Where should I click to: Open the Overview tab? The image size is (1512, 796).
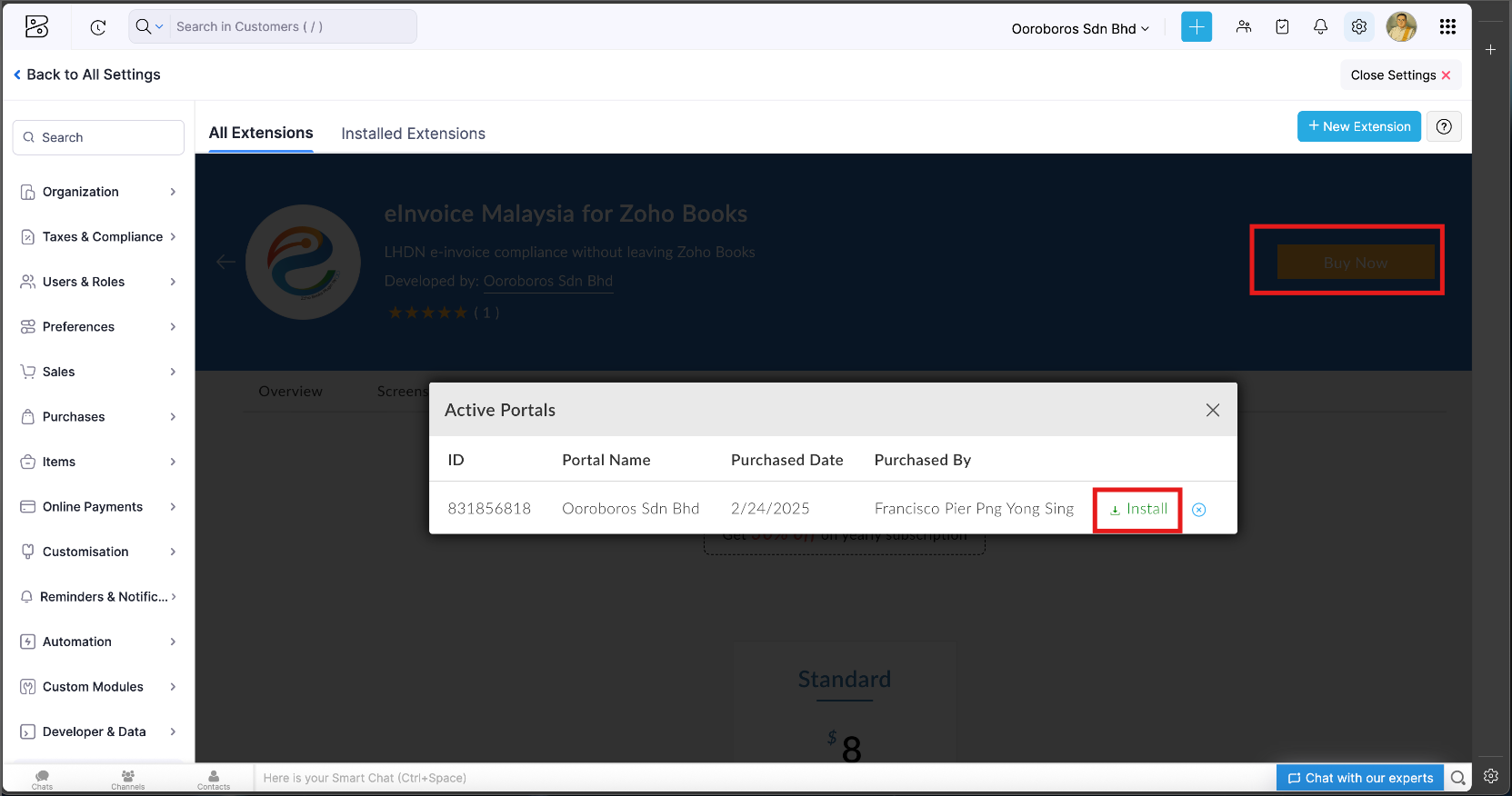[291, 392]
